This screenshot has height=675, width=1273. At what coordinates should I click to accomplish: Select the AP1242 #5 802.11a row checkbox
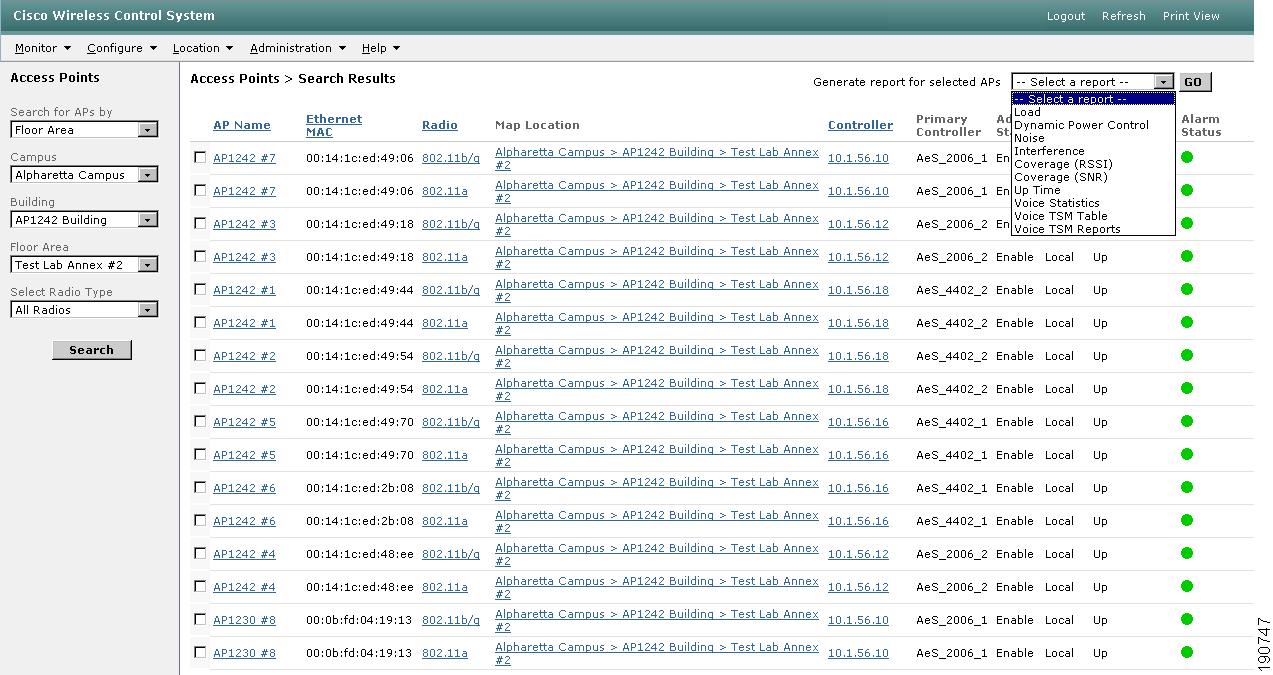[x=200, y=454]
